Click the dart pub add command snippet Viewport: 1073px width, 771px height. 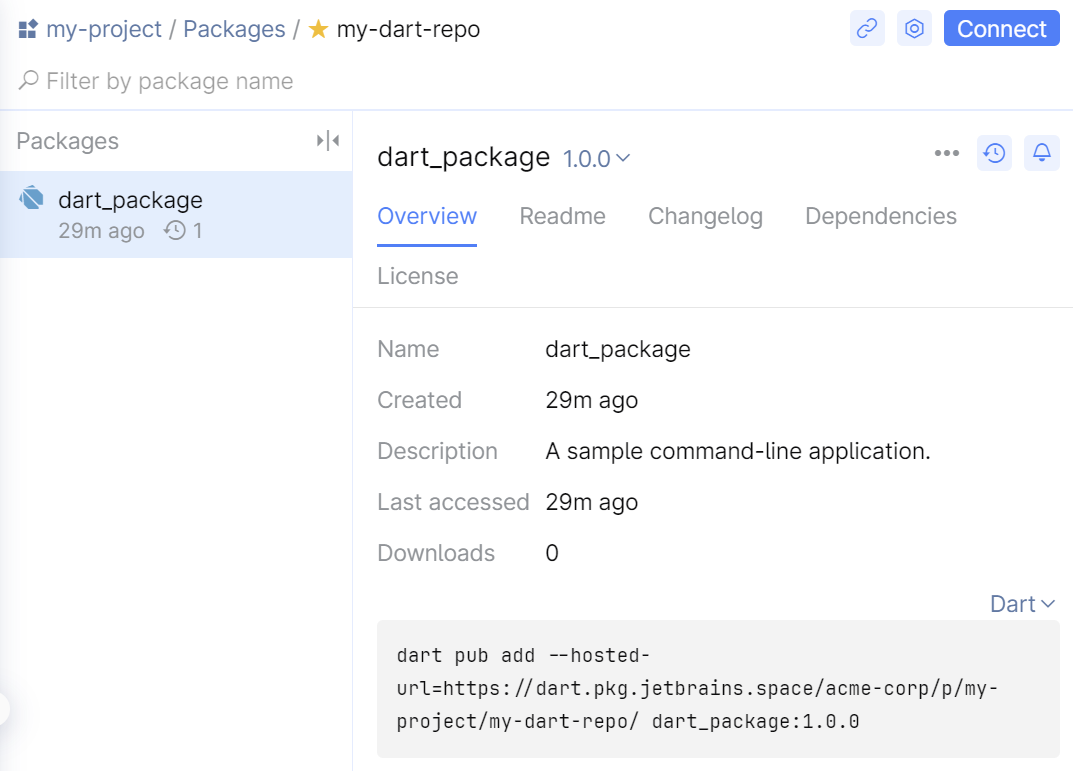coord(718,689)
